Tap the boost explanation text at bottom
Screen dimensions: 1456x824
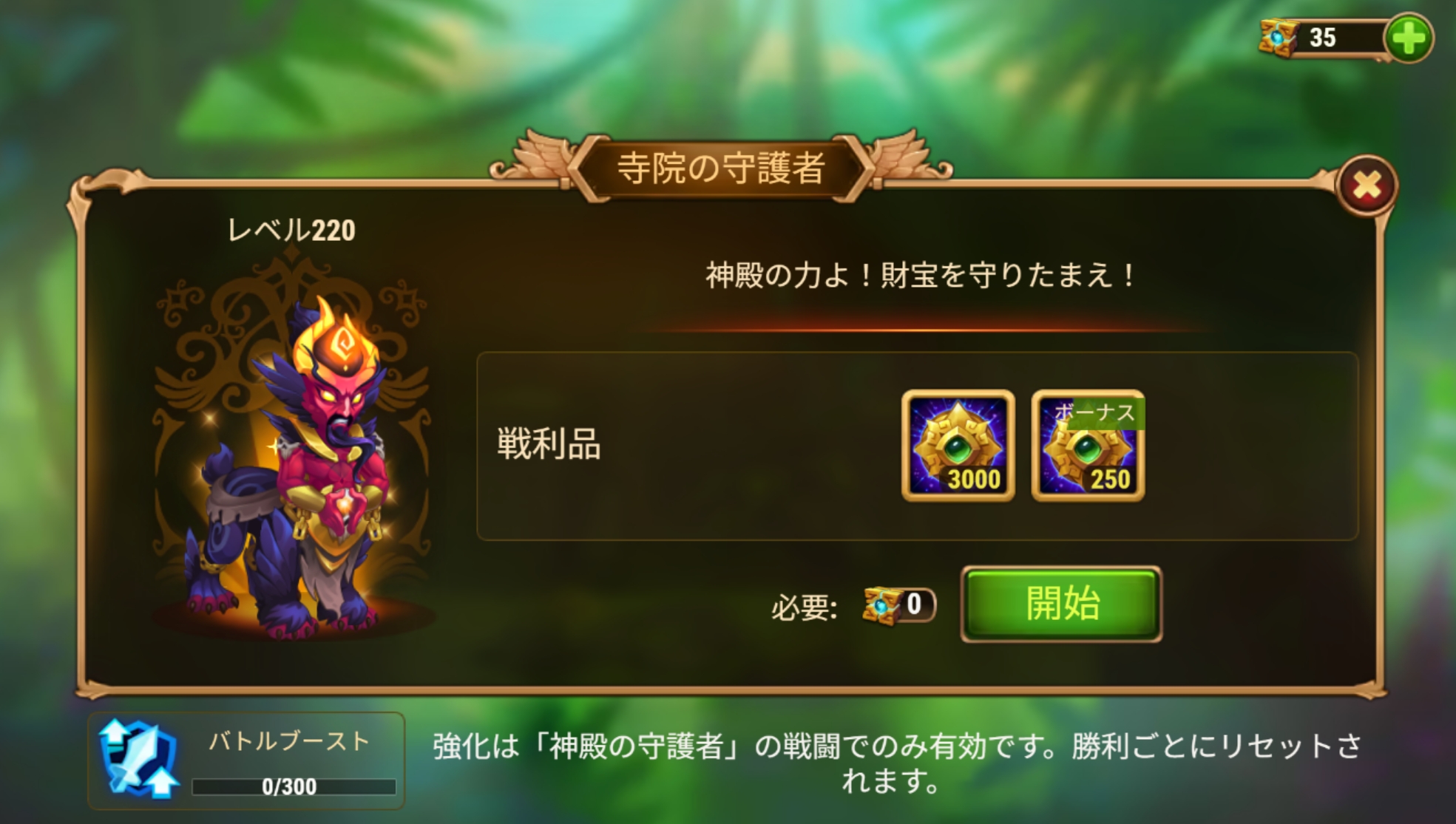(x=897, y=763)
